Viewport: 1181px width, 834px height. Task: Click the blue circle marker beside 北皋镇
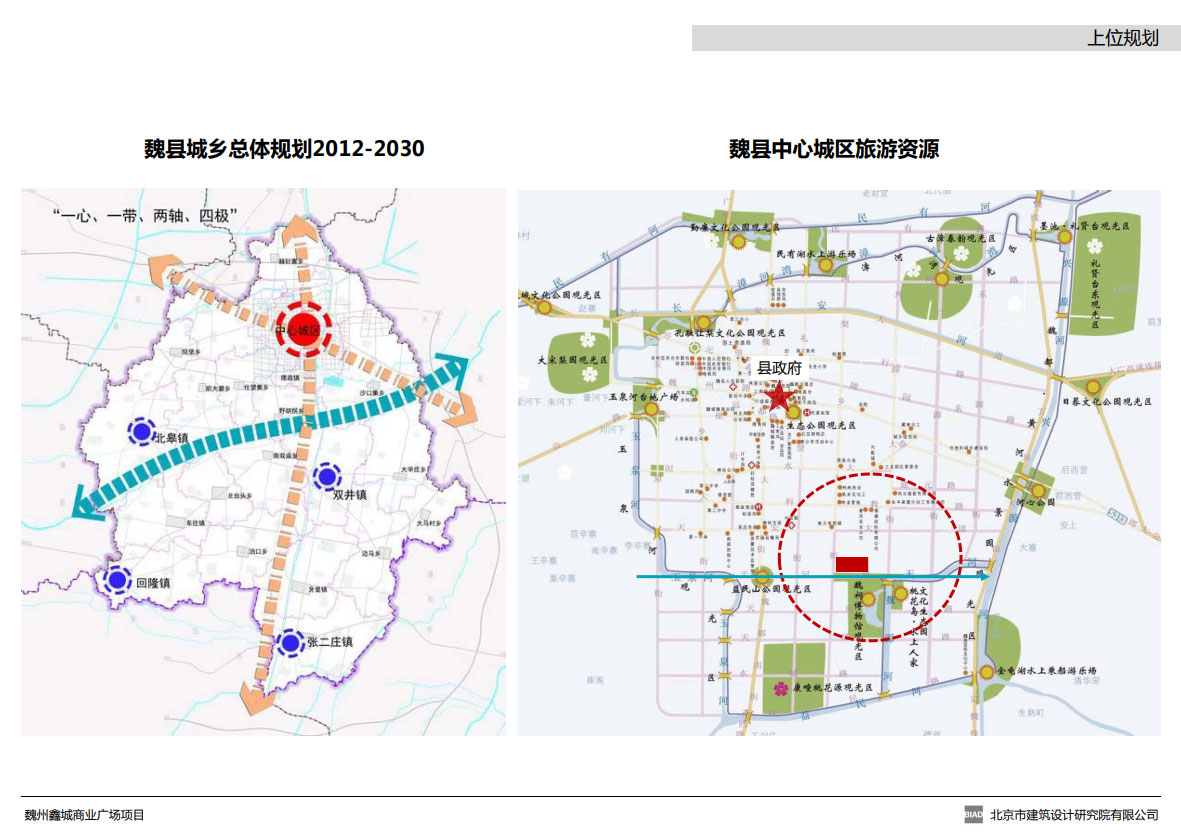(141, 431)
